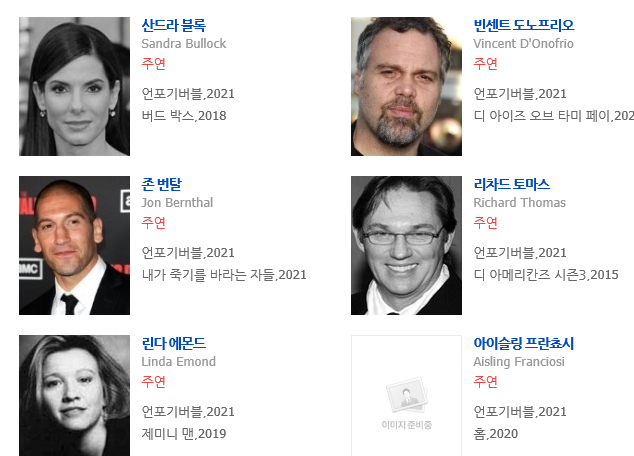
Task: Open the 산드라 블록 name link
Action: (174, 25)
